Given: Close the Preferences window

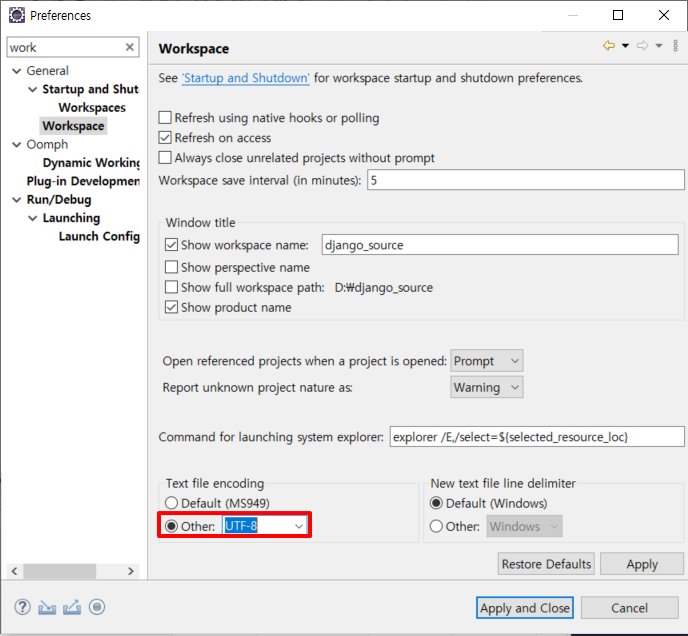Looking at the screenshot, I should click(x=664, y=15).
